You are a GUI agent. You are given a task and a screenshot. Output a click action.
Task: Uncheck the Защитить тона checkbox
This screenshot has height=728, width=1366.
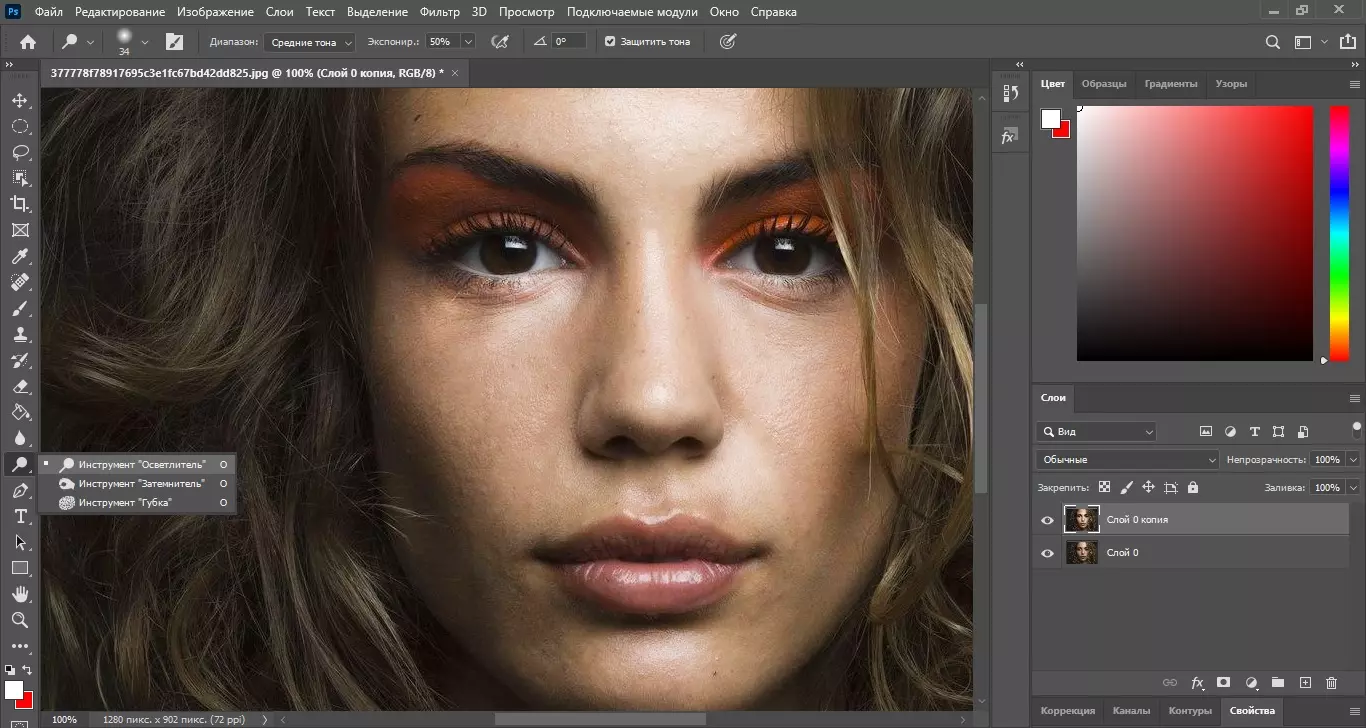[610, 42]
